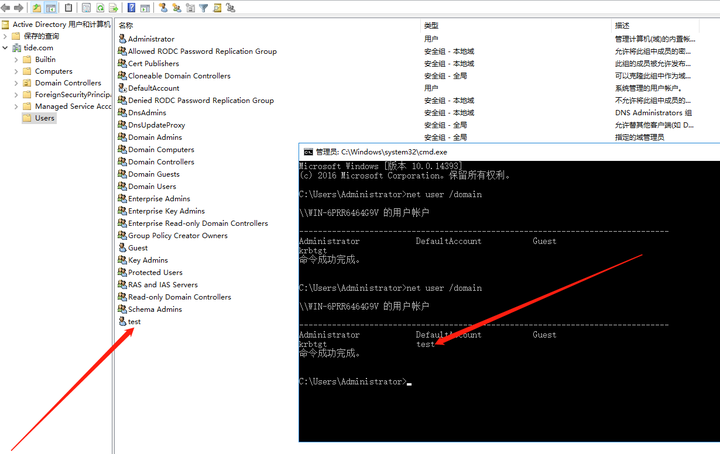
Task: Click the Back arrow in the toolbar
Action: 6,8
